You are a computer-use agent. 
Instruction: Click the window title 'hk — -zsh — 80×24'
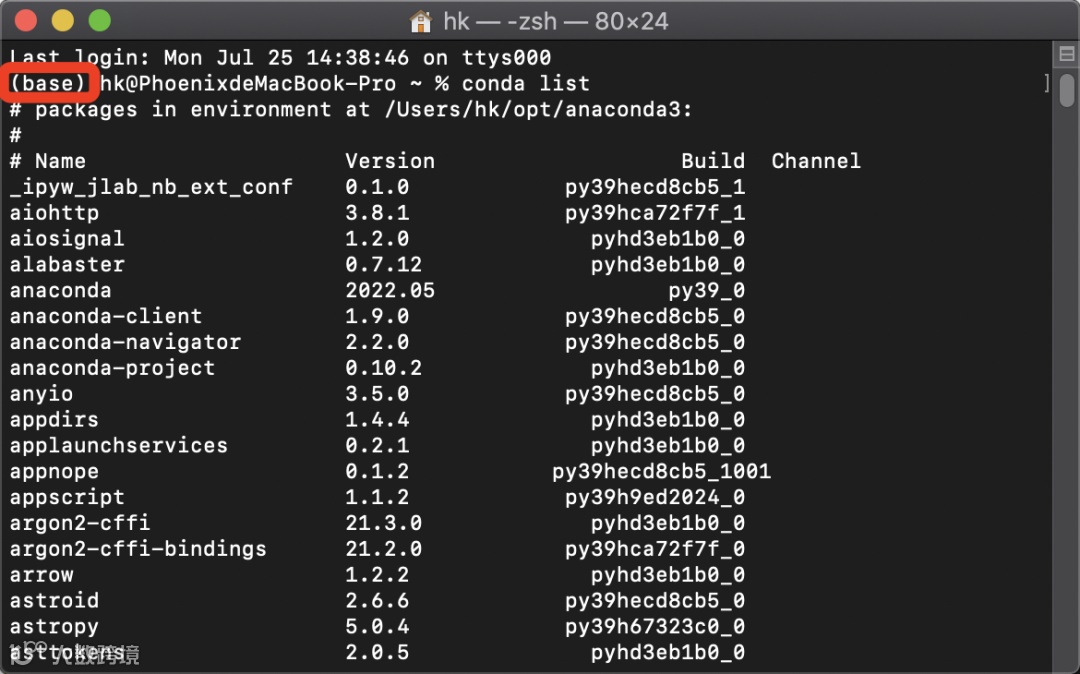[x=556, y=21]
